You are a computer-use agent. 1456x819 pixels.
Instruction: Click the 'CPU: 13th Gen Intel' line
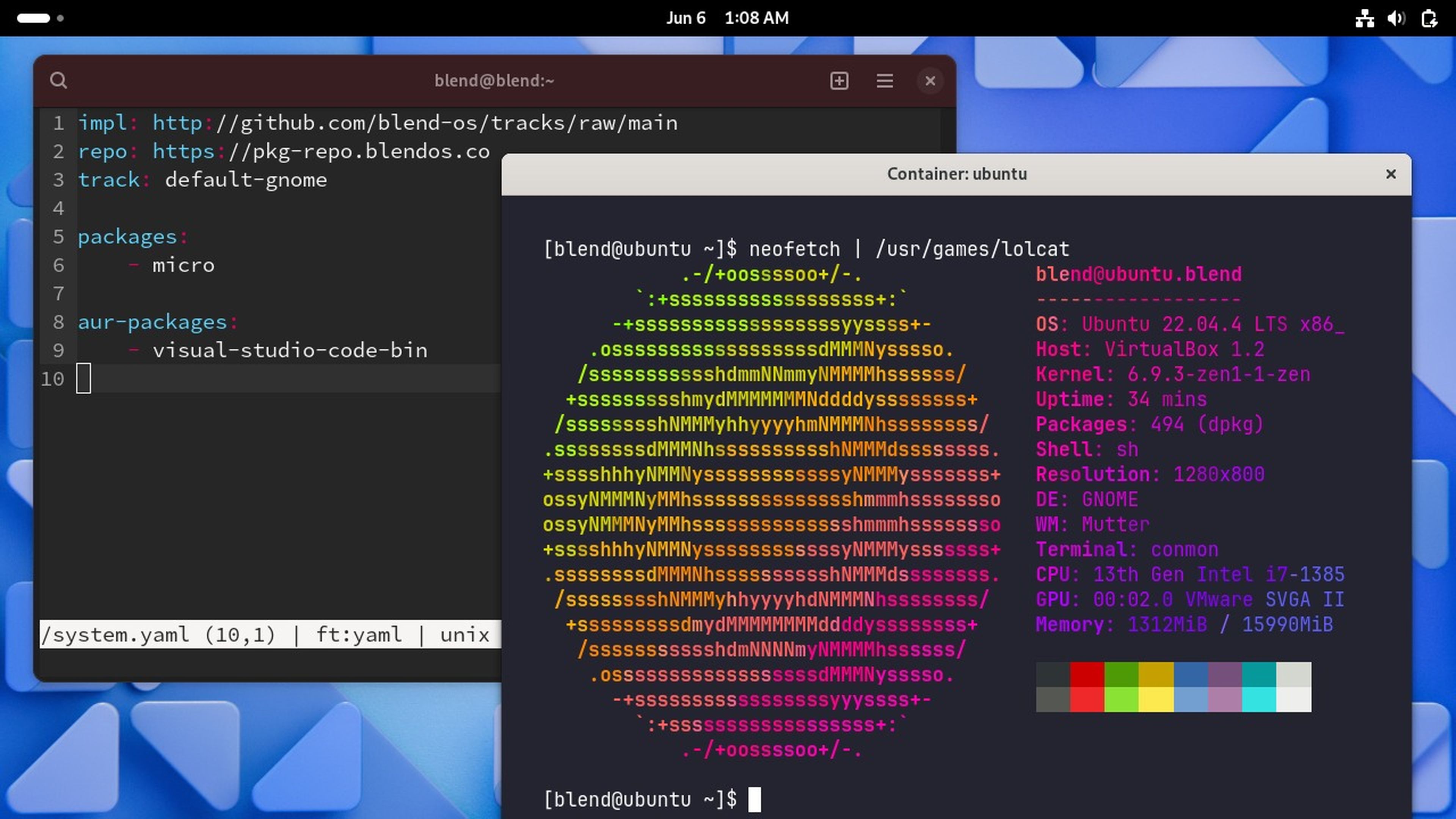click(x=1190, y=574)
